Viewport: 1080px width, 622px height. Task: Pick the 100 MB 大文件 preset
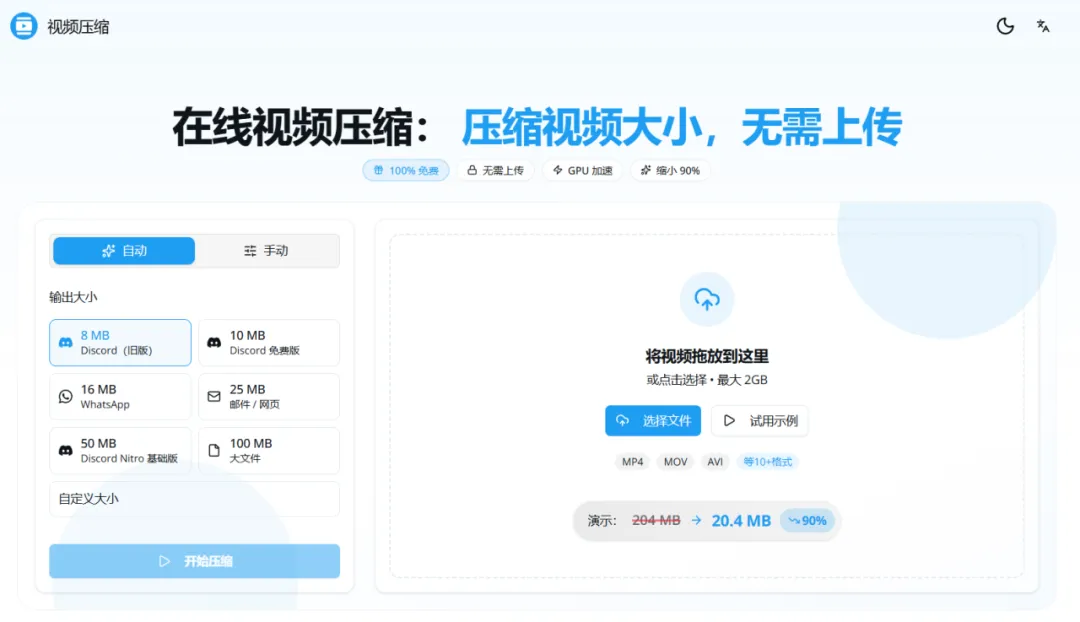click(269, 450)
